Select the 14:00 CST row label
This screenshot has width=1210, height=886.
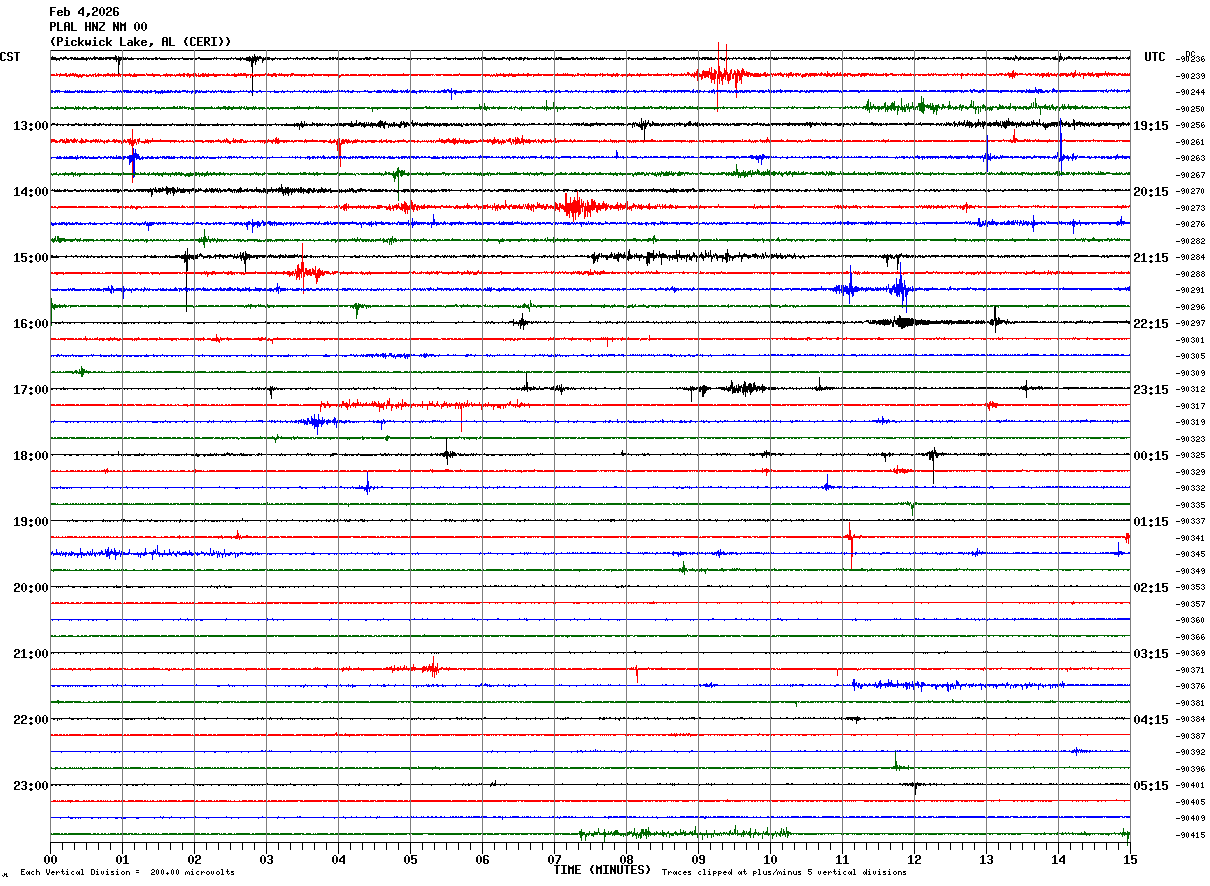click(30, 191)
